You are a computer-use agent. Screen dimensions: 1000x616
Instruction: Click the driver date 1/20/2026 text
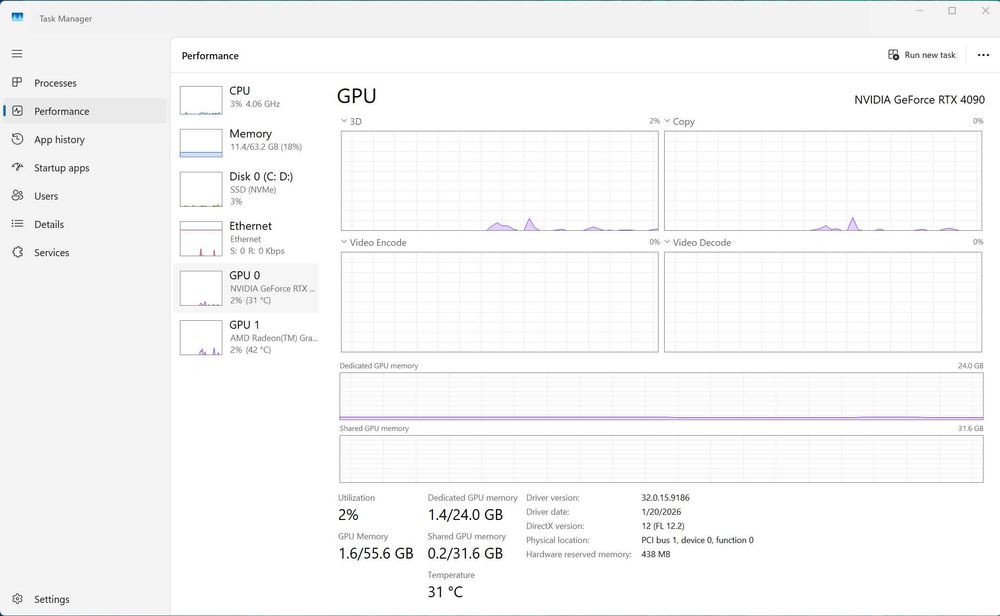pos(661,511)
